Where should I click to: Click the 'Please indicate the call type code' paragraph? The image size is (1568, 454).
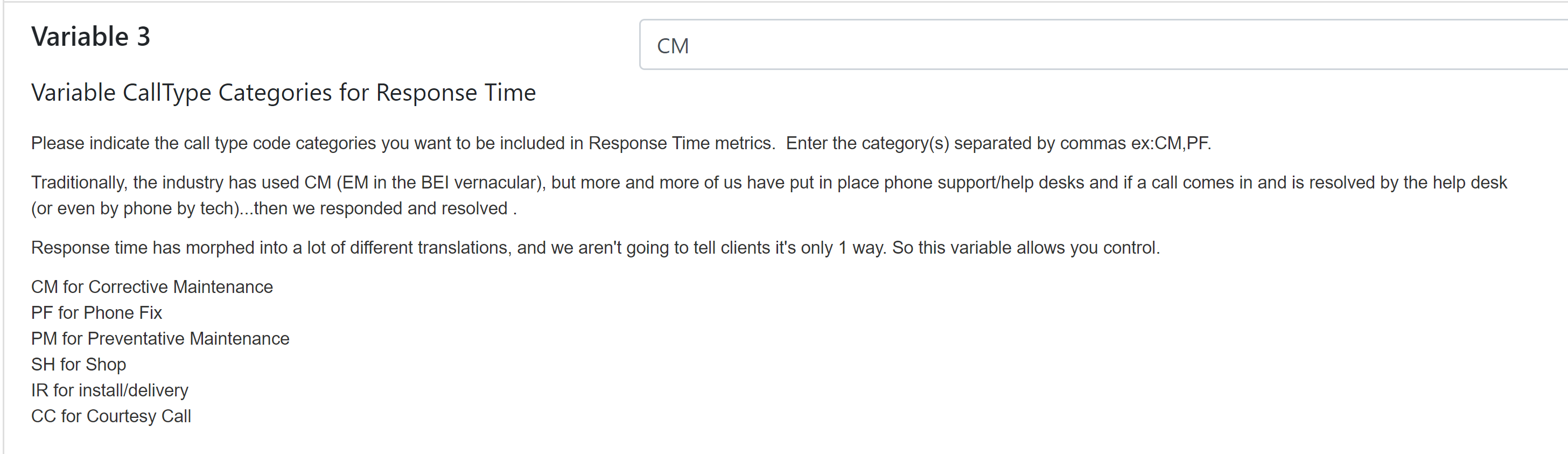tap(621, 143)
